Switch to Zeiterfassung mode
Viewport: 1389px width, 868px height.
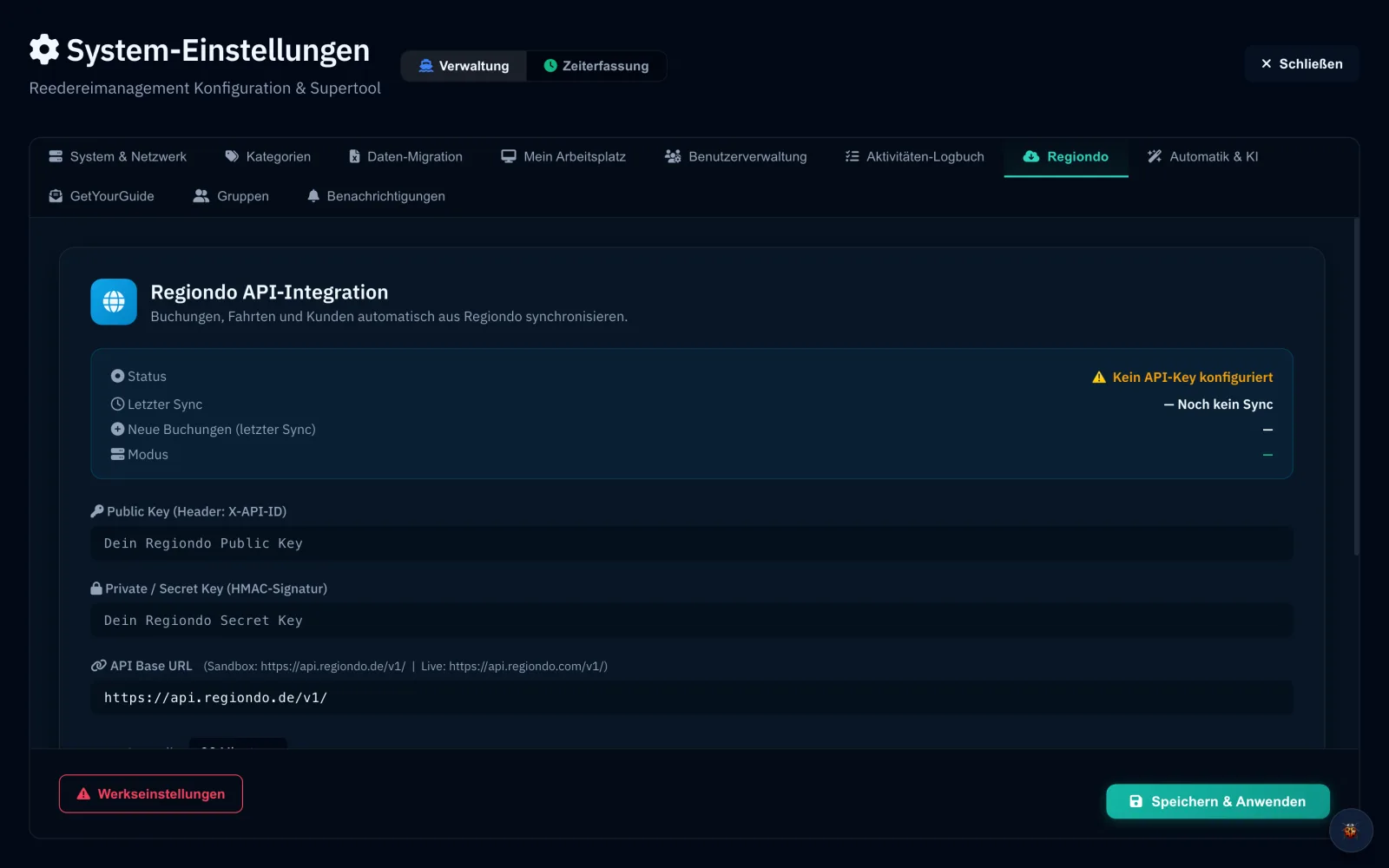tap(596, 66)
